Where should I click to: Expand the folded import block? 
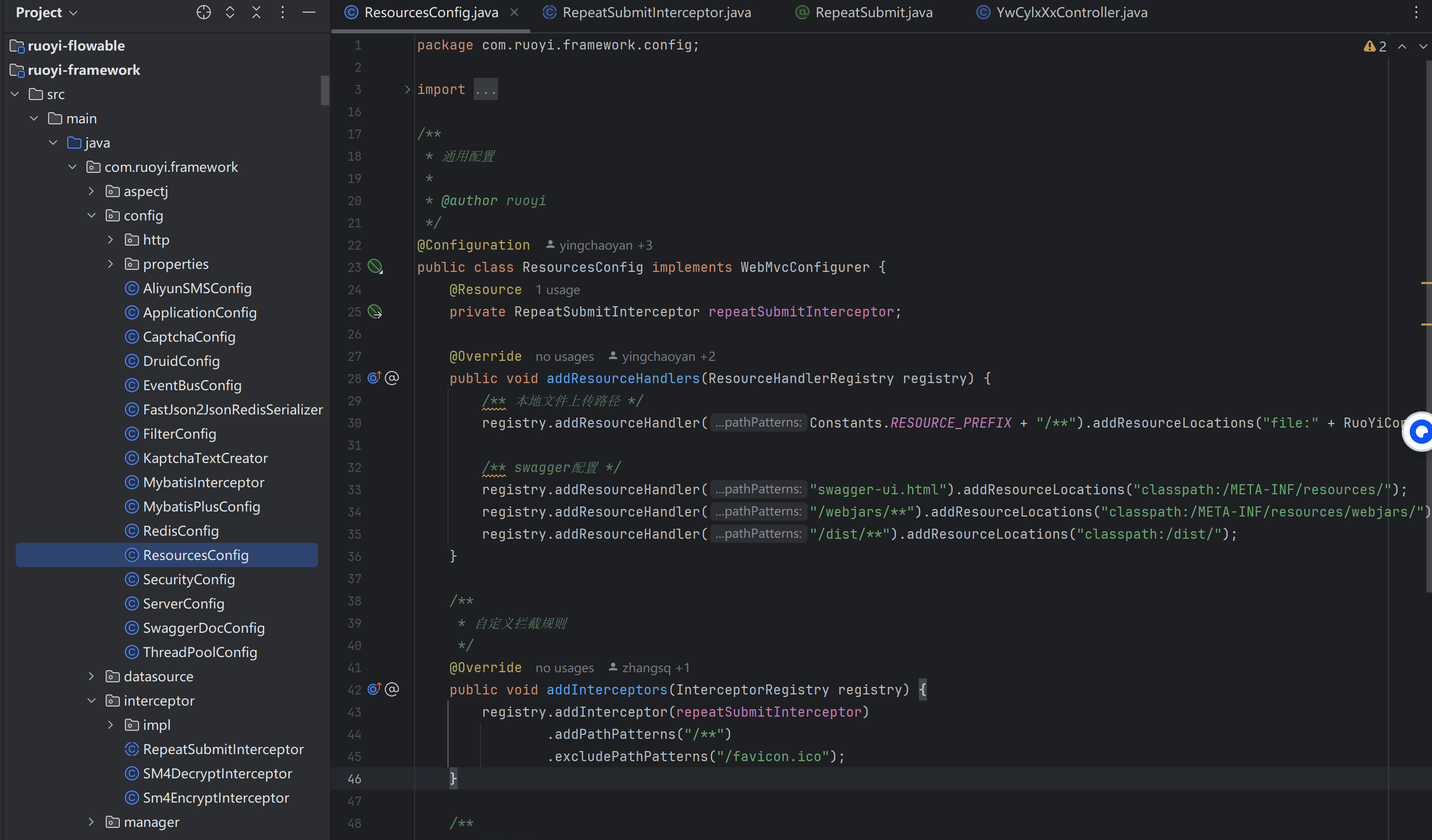point(407,89)
